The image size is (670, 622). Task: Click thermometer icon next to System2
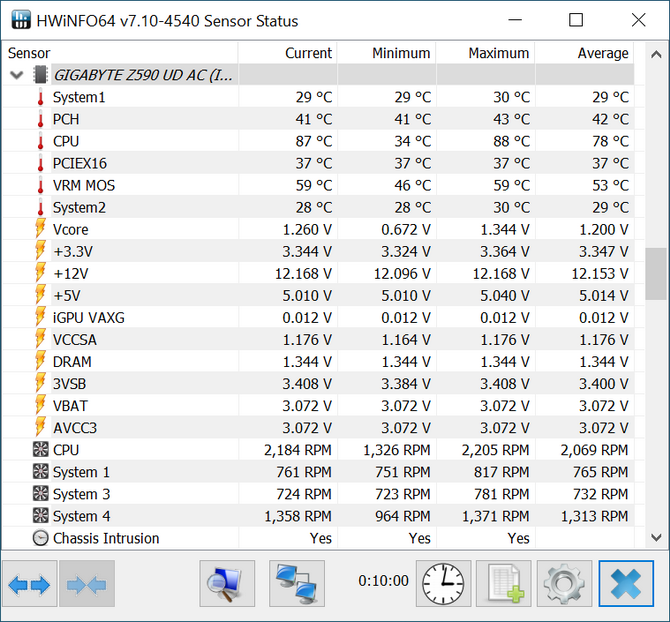pyautogui.click(x=41, y=208)
